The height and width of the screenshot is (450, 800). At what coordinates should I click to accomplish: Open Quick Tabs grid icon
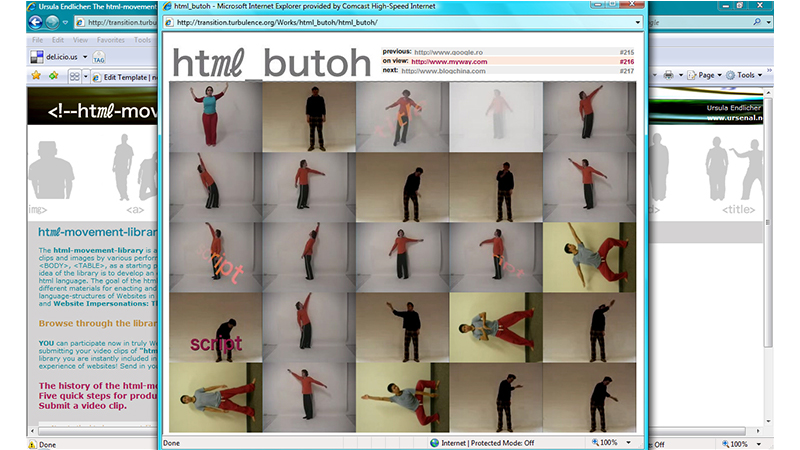tap(74, 77)
